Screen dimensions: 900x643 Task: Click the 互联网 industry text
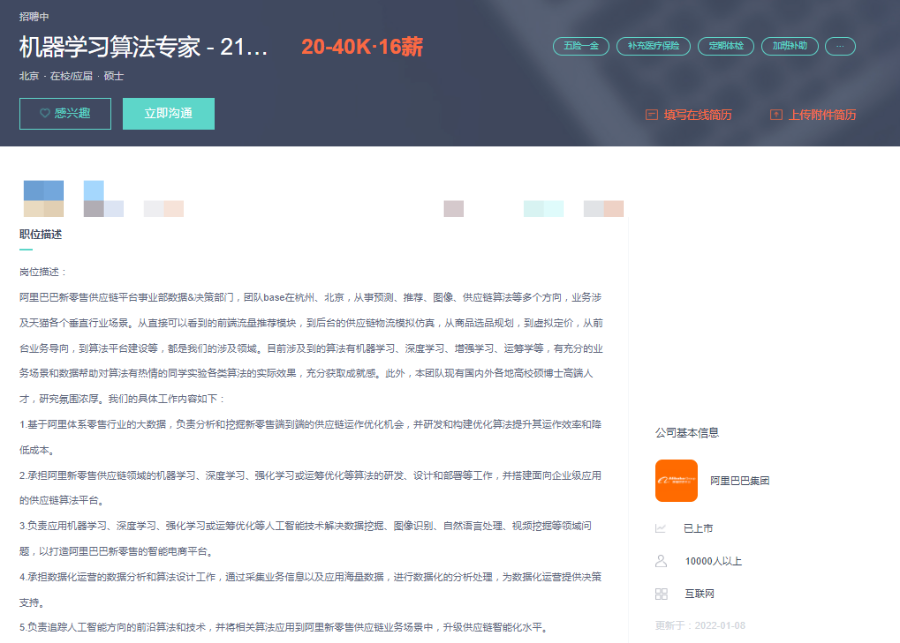point(699,594)
